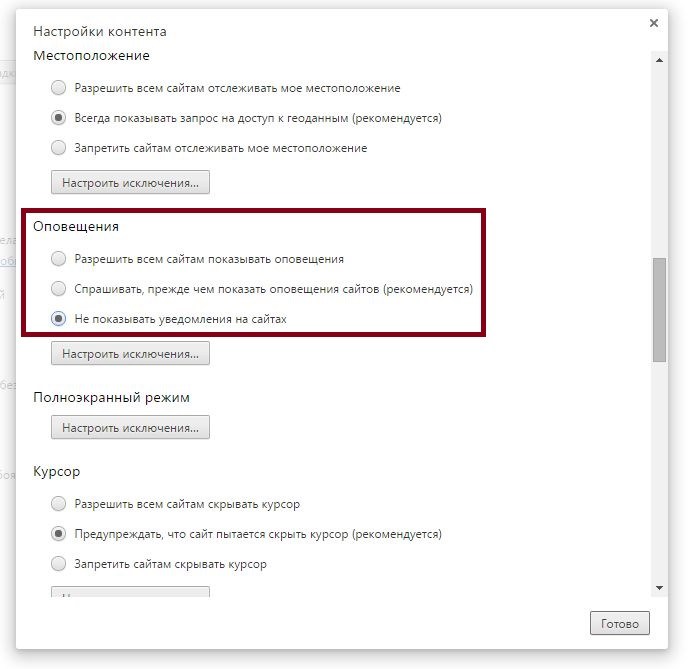Open Настроить исключения under Оповещения
Screen dimensions: 690x669
pos(130,353)
